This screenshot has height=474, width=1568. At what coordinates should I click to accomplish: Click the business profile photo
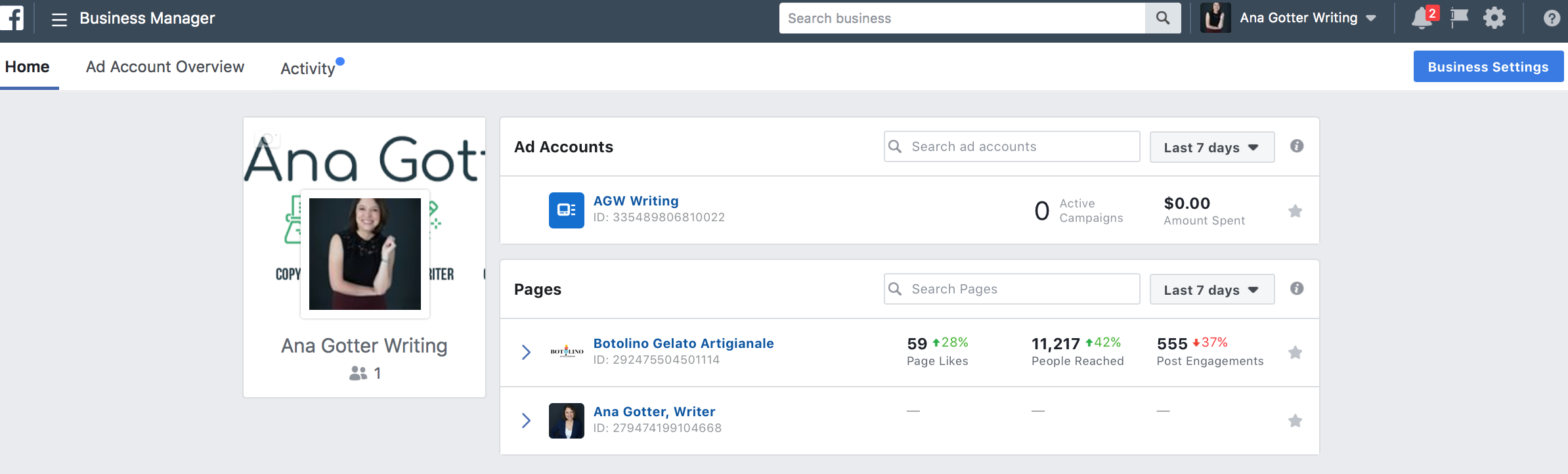pos(365,254)
